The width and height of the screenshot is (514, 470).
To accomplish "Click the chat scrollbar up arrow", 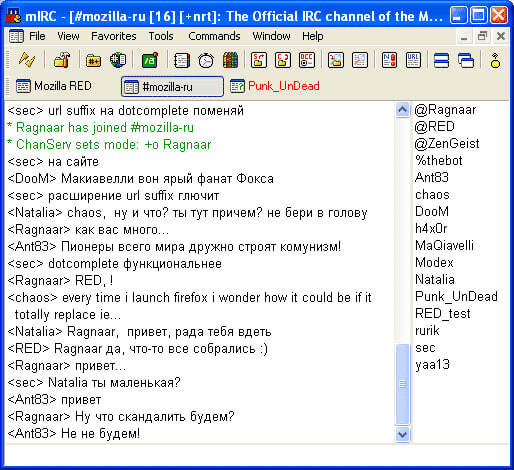I will [x=402, y=110].
